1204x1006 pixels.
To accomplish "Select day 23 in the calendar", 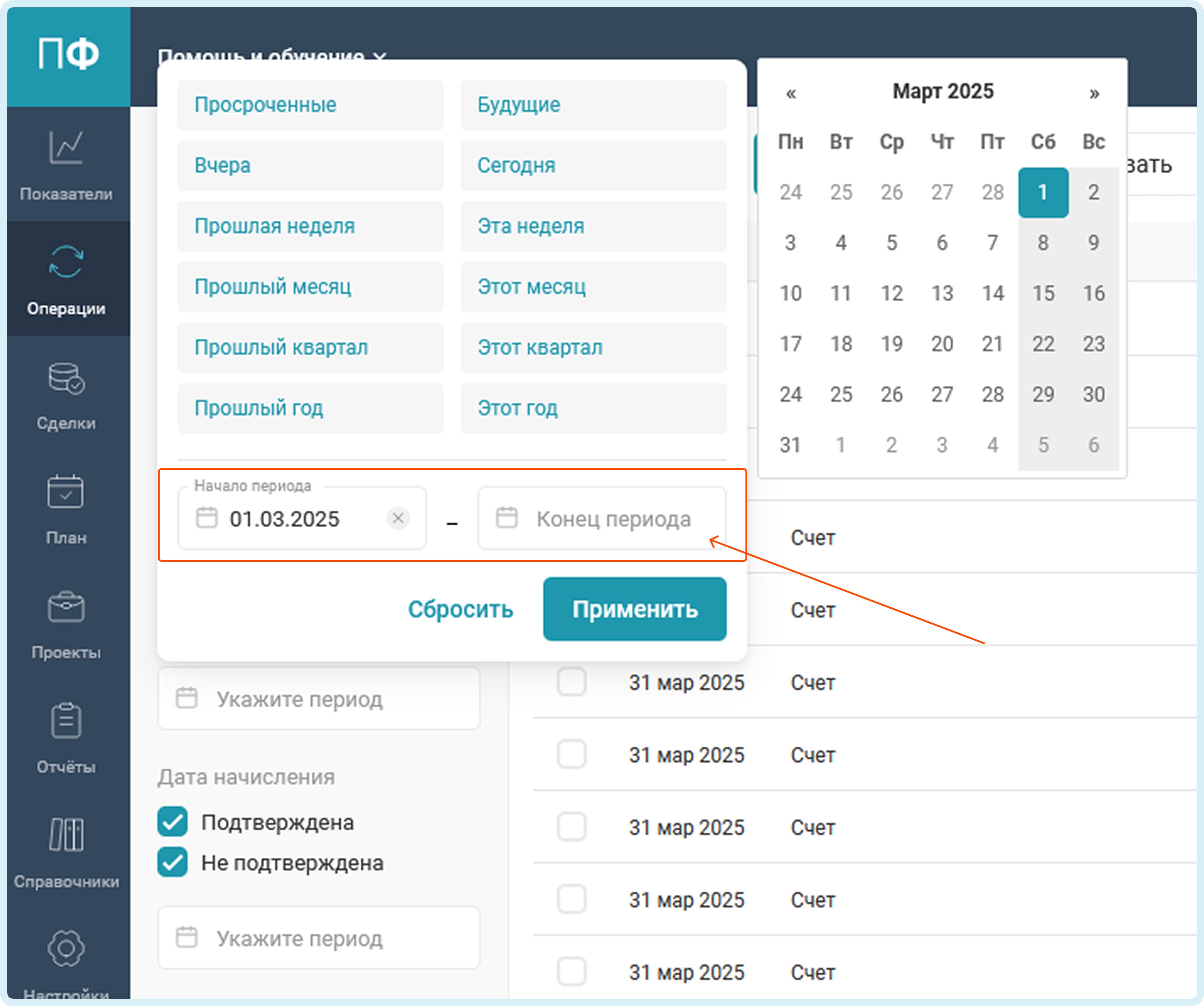I will [1093, 344].
